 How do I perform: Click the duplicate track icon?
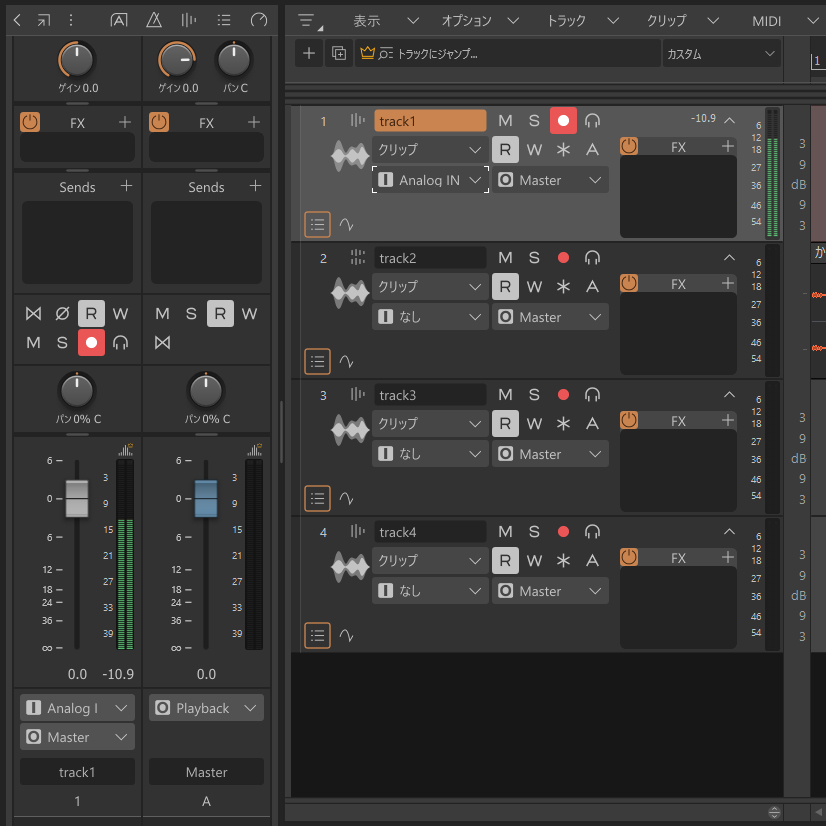pyautogui.click(x=339, y=53)
